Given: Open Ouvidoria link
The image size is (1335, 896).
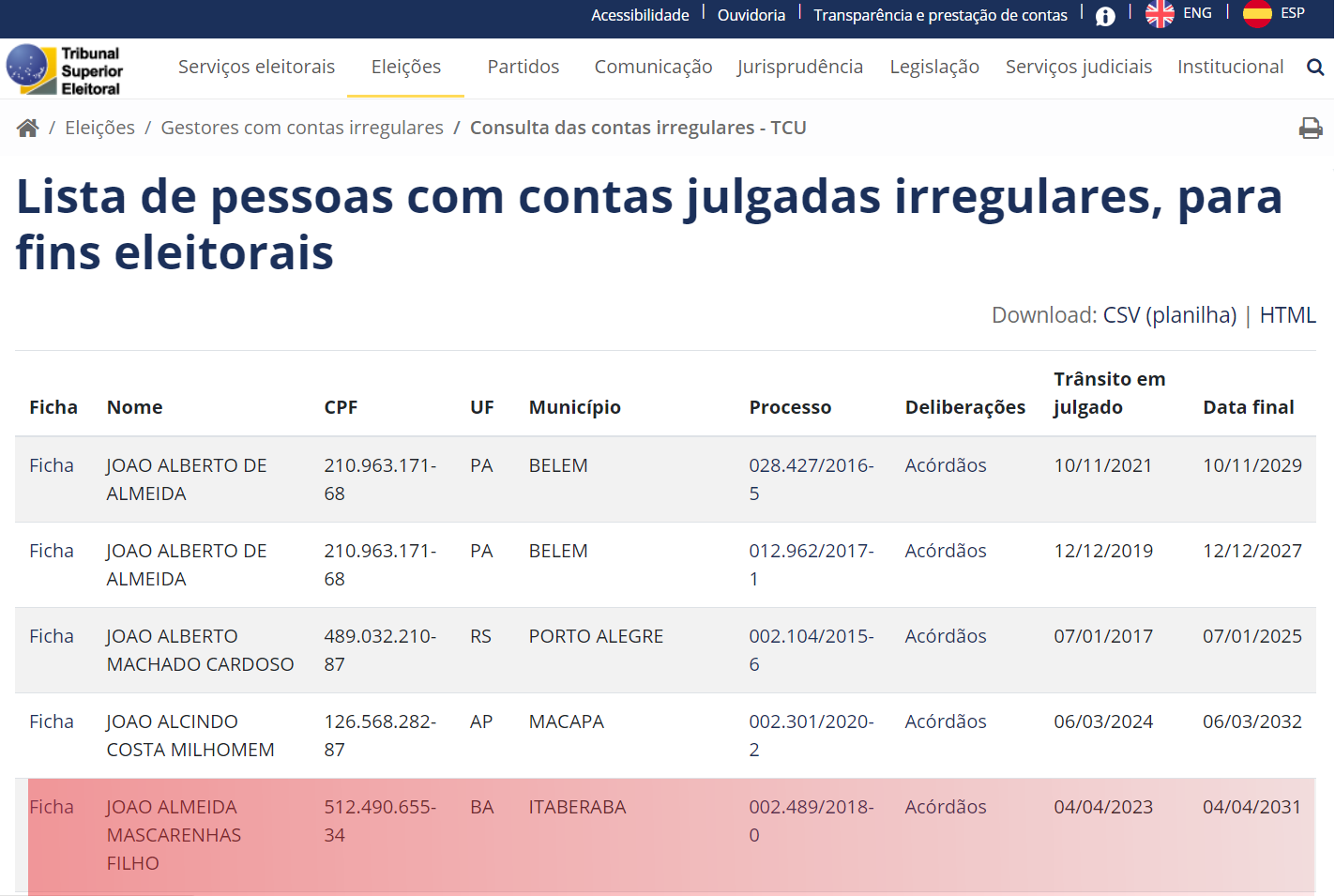Looking at the screenshot, I should 751,15.
